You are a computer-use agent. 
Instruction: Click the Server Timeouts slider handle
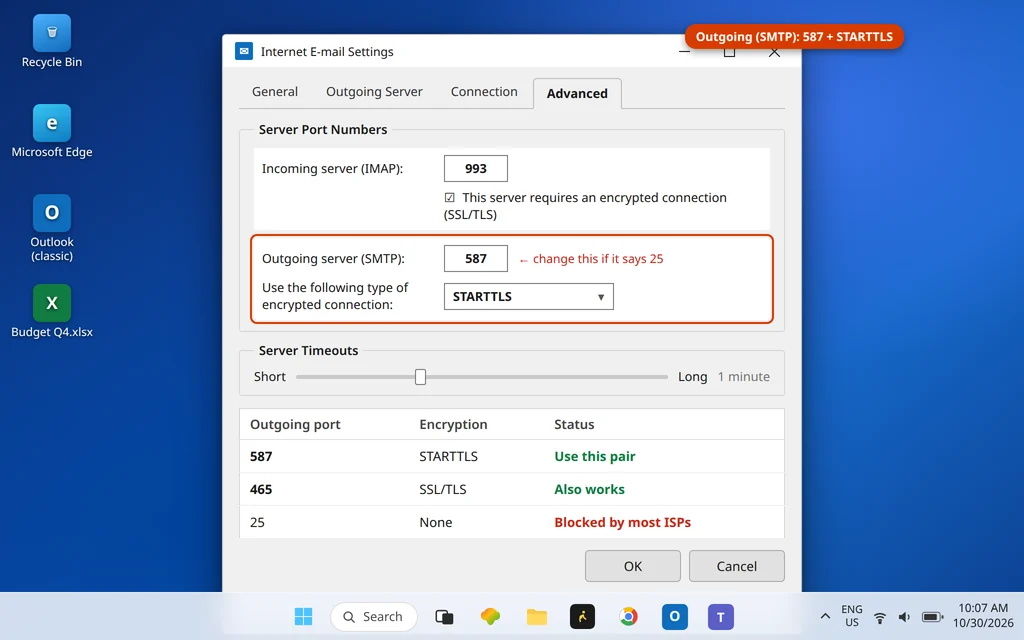pyautogui.click(x=421, y=377)
